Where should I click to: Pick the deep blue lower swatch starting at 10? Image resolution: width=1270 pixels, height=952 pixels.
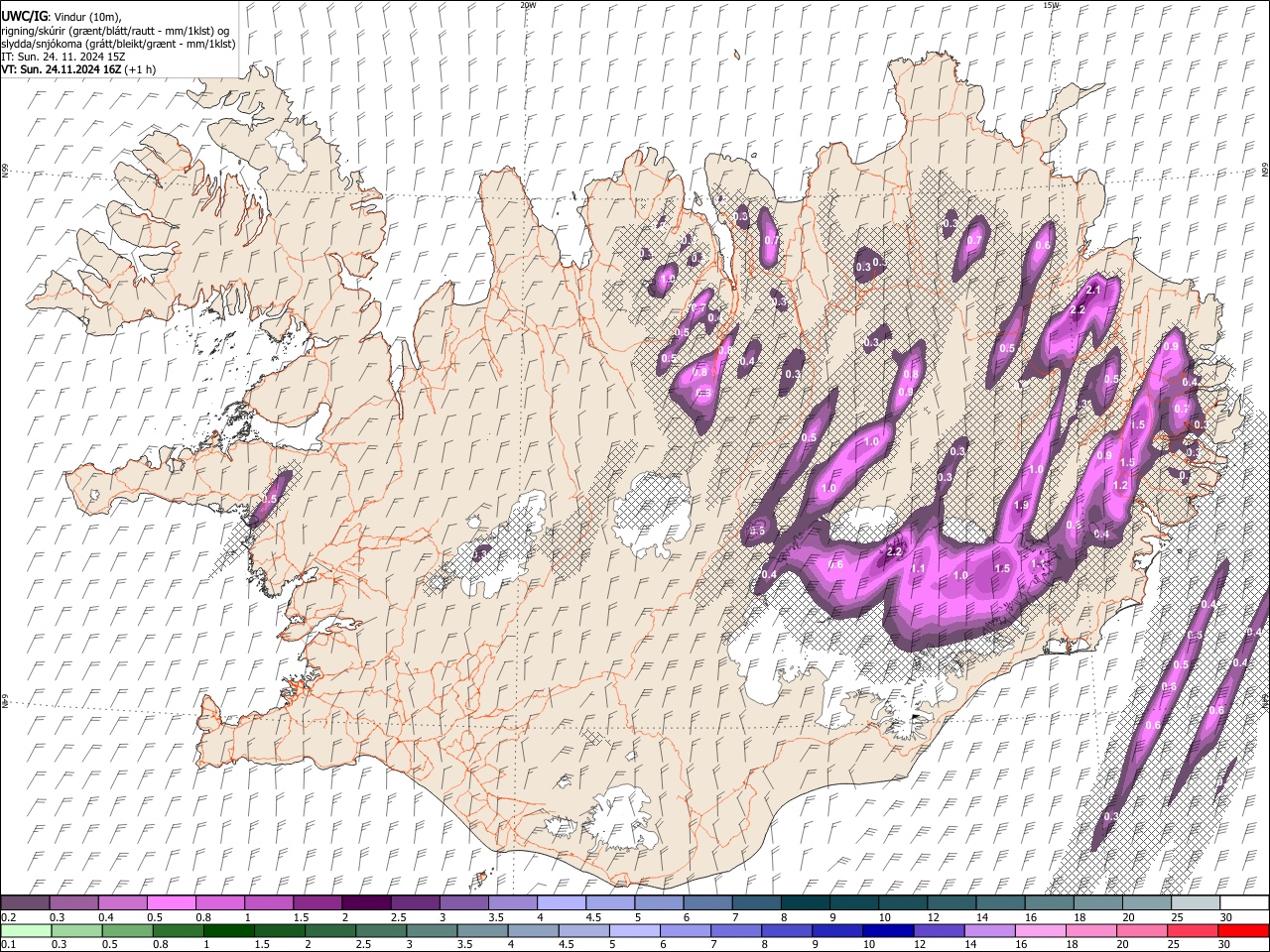pos(889,930)
